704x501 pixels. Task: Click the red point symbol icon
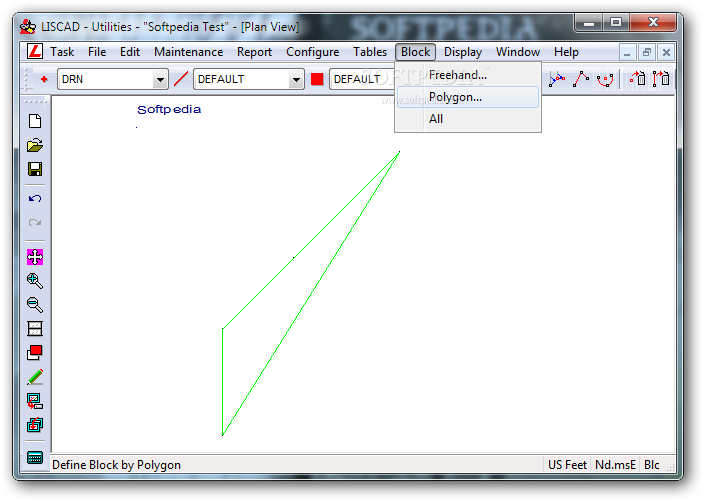[x=44, y=79]
